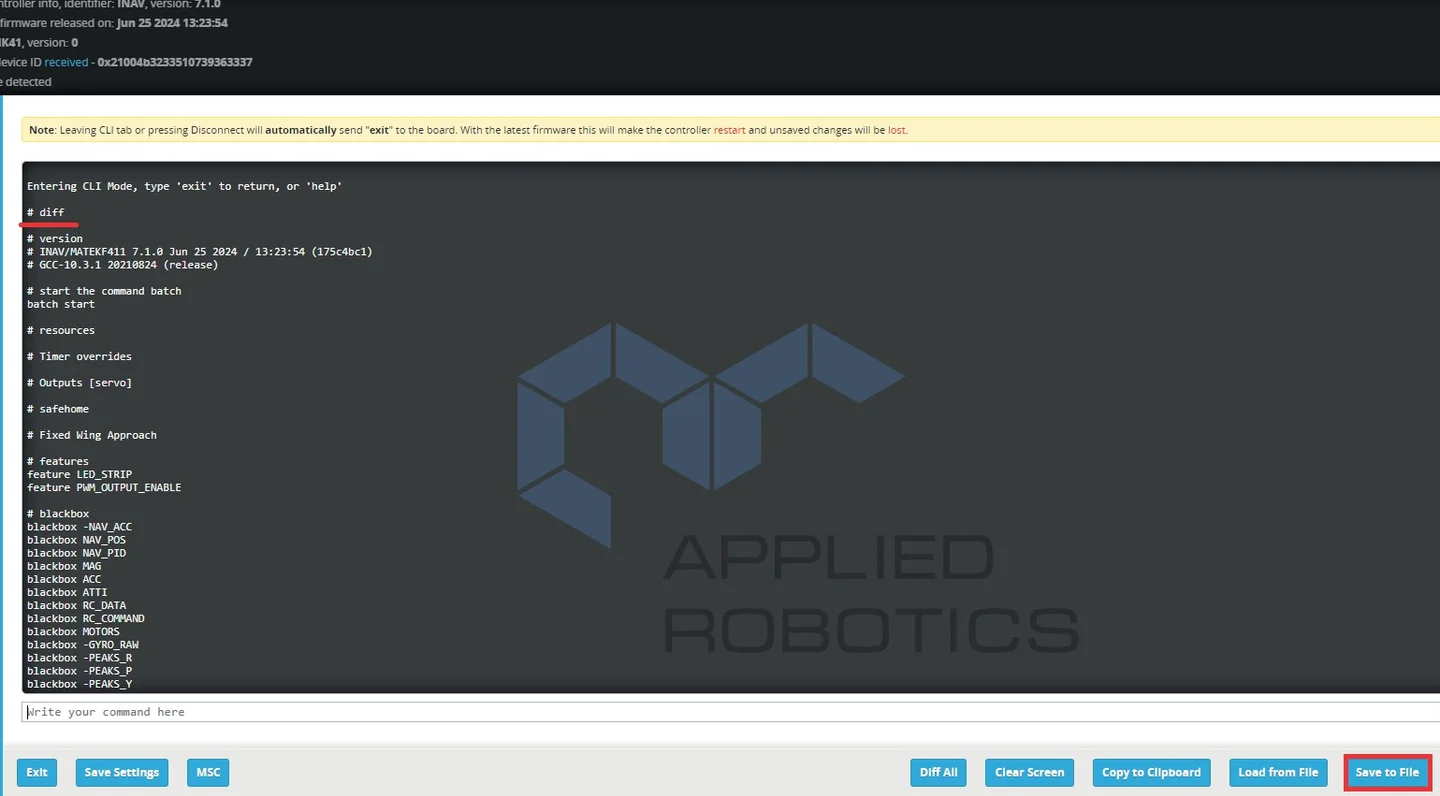Select 'blackbox MOTORS' line
Screen dimensions: 1440x796
click(x=73, y=631)
